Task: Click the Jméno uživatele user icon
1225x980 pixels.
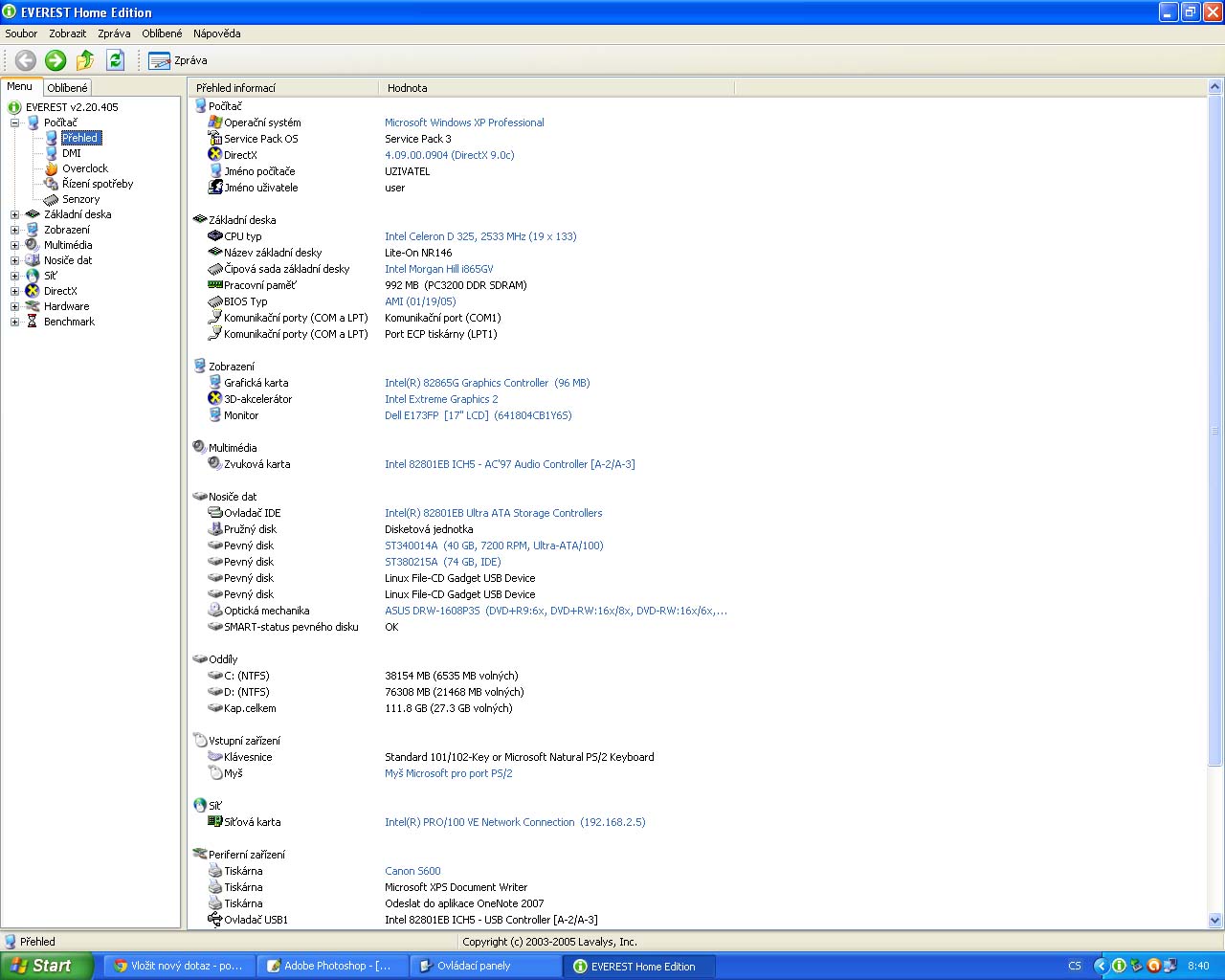Action: coord(215,188)
